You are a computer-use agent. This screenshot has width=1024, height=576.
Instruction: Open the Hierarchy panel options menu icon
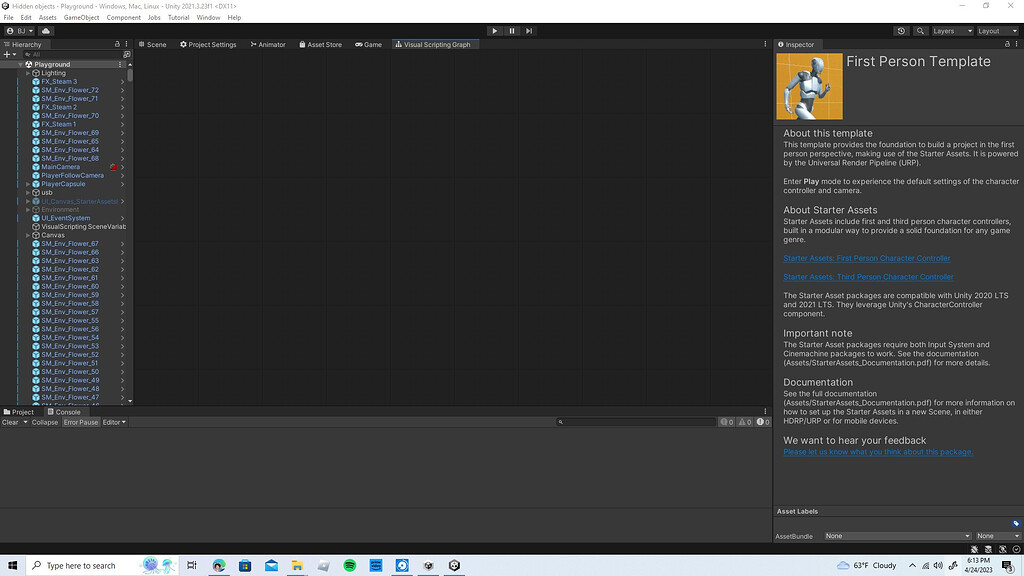tap(125, 44)
